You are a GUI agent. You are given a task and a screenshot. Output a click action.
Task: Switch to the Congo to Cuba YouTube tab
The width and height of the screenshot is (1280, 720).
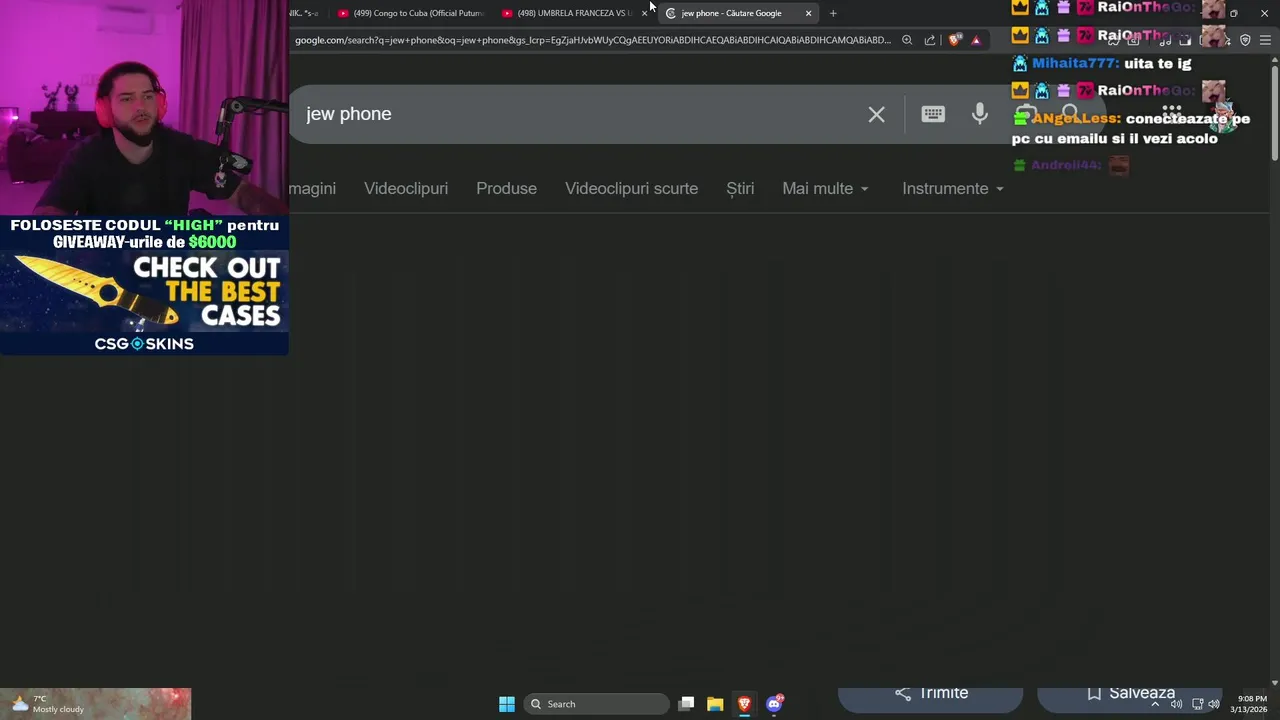(x=411, y=13)
